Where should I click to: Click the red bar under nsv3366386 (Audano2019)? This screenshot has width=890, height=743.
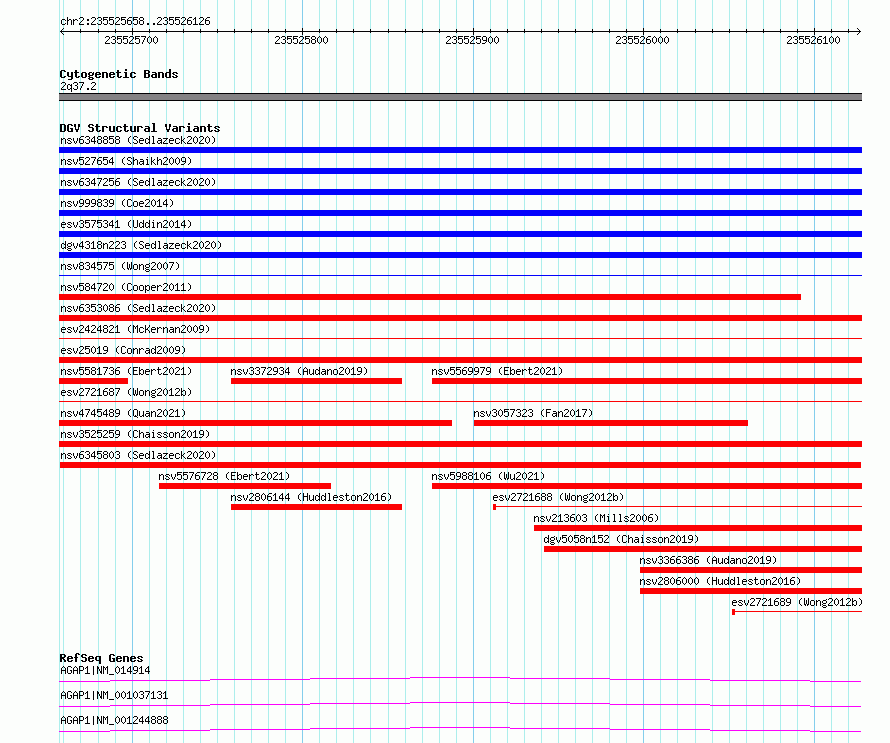[751, 570]
